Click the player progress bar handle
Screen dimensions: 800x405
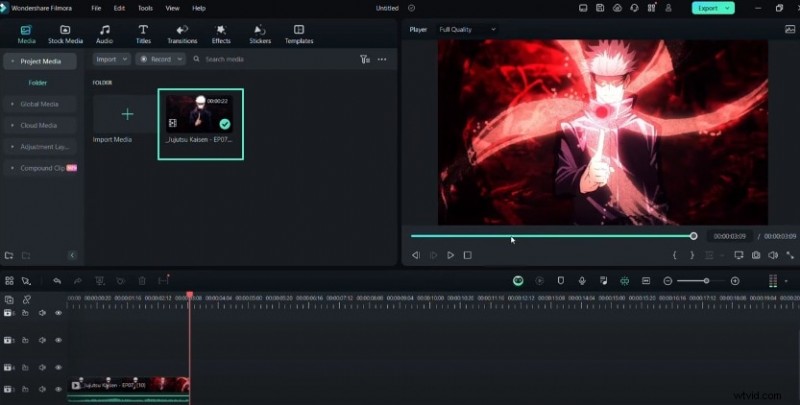coord(693,236)
